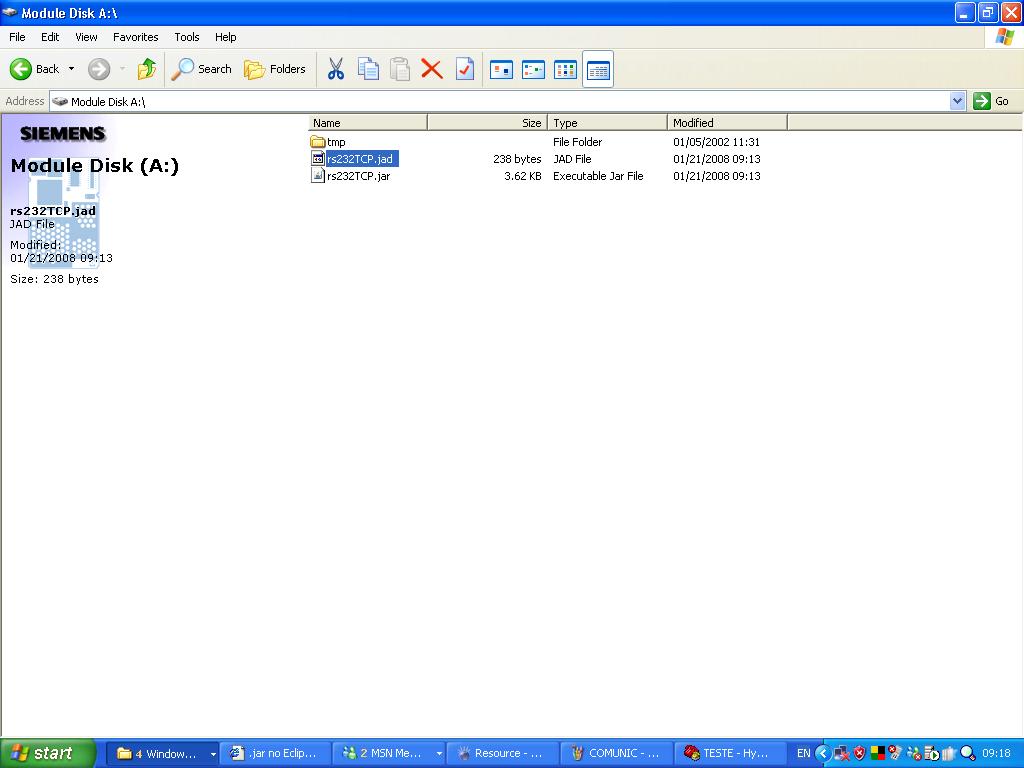Click the 'Executable Jar File' type cell
This screenshot has height=768, width=1024.
point(598,176)
